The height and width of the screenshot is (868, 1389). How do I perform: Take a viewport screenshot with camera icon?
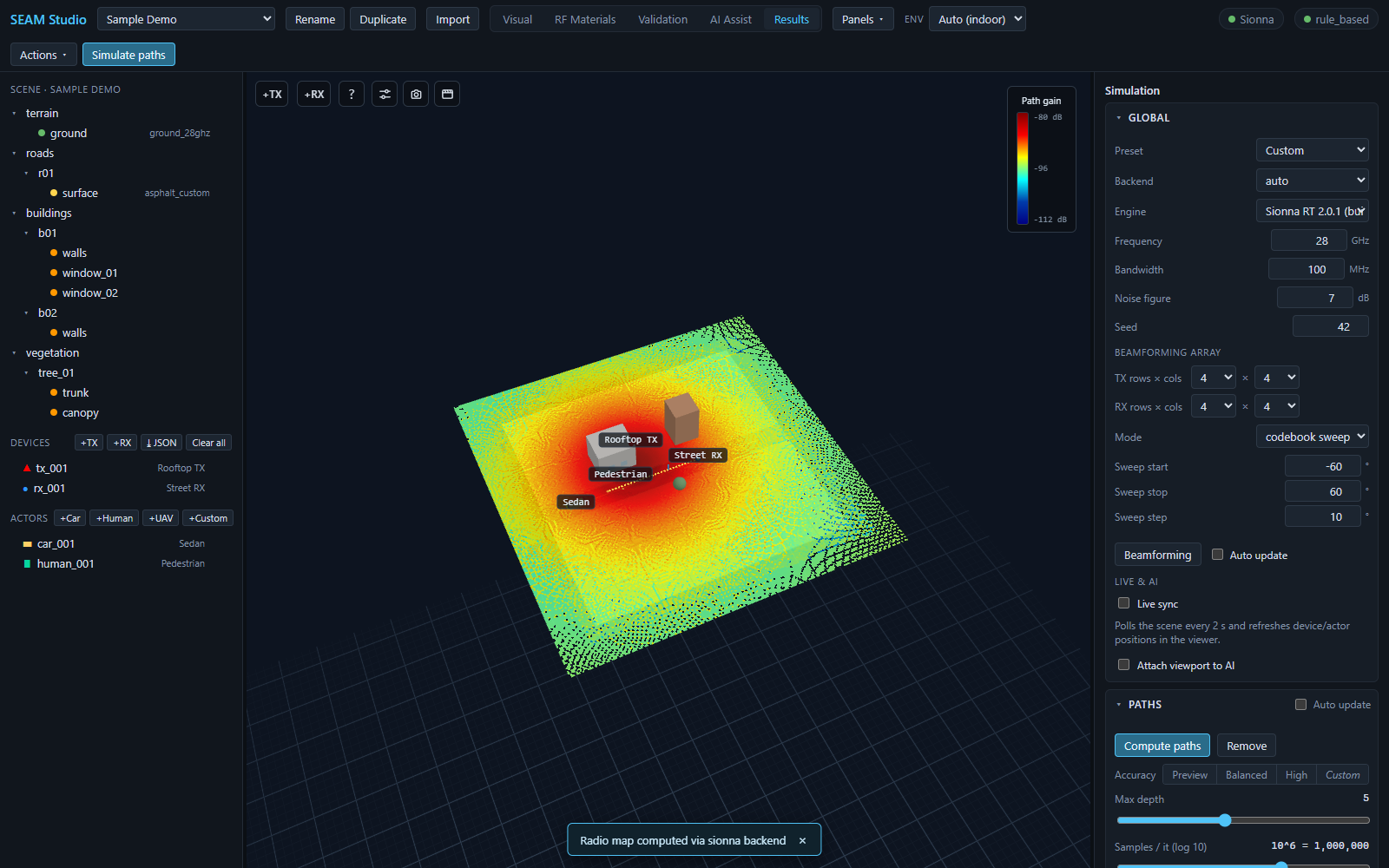[416, 94]
